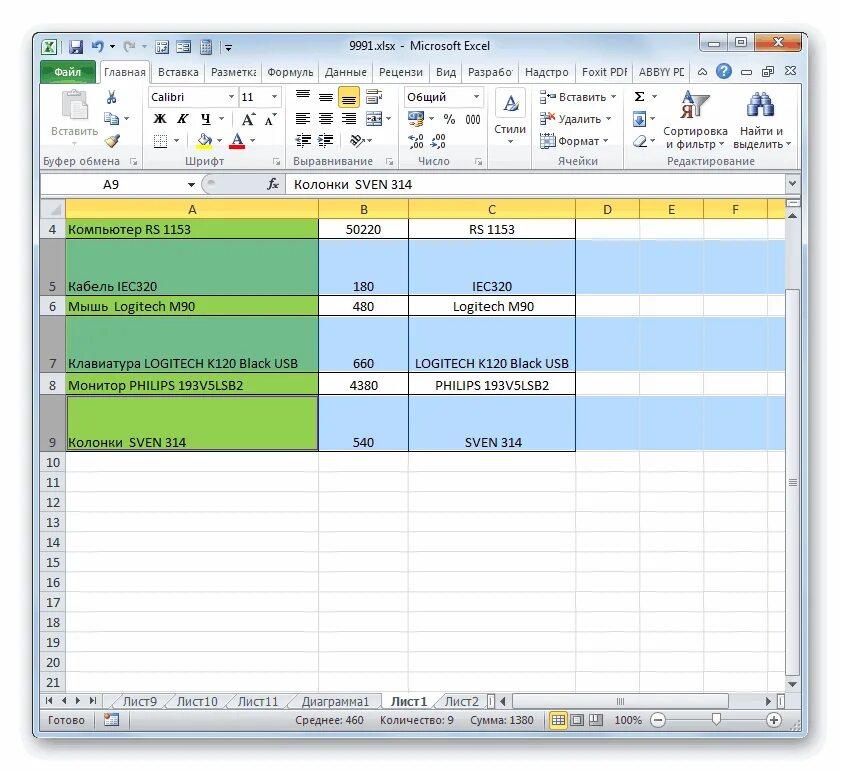Increase indent icon
Screen dimensions: 841x771
326,141
